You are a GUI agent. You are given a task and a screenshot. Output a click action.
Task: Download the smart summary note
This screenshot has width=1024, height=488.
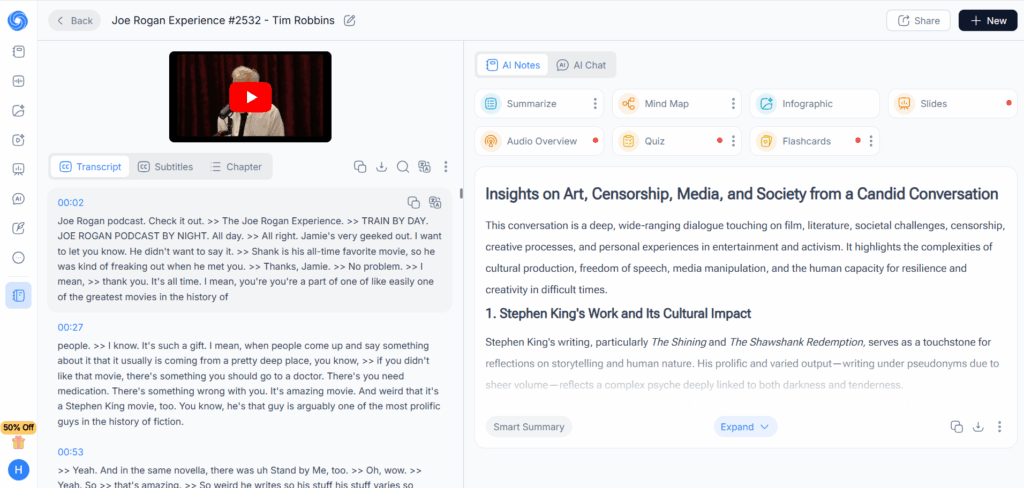click(978, 427)
